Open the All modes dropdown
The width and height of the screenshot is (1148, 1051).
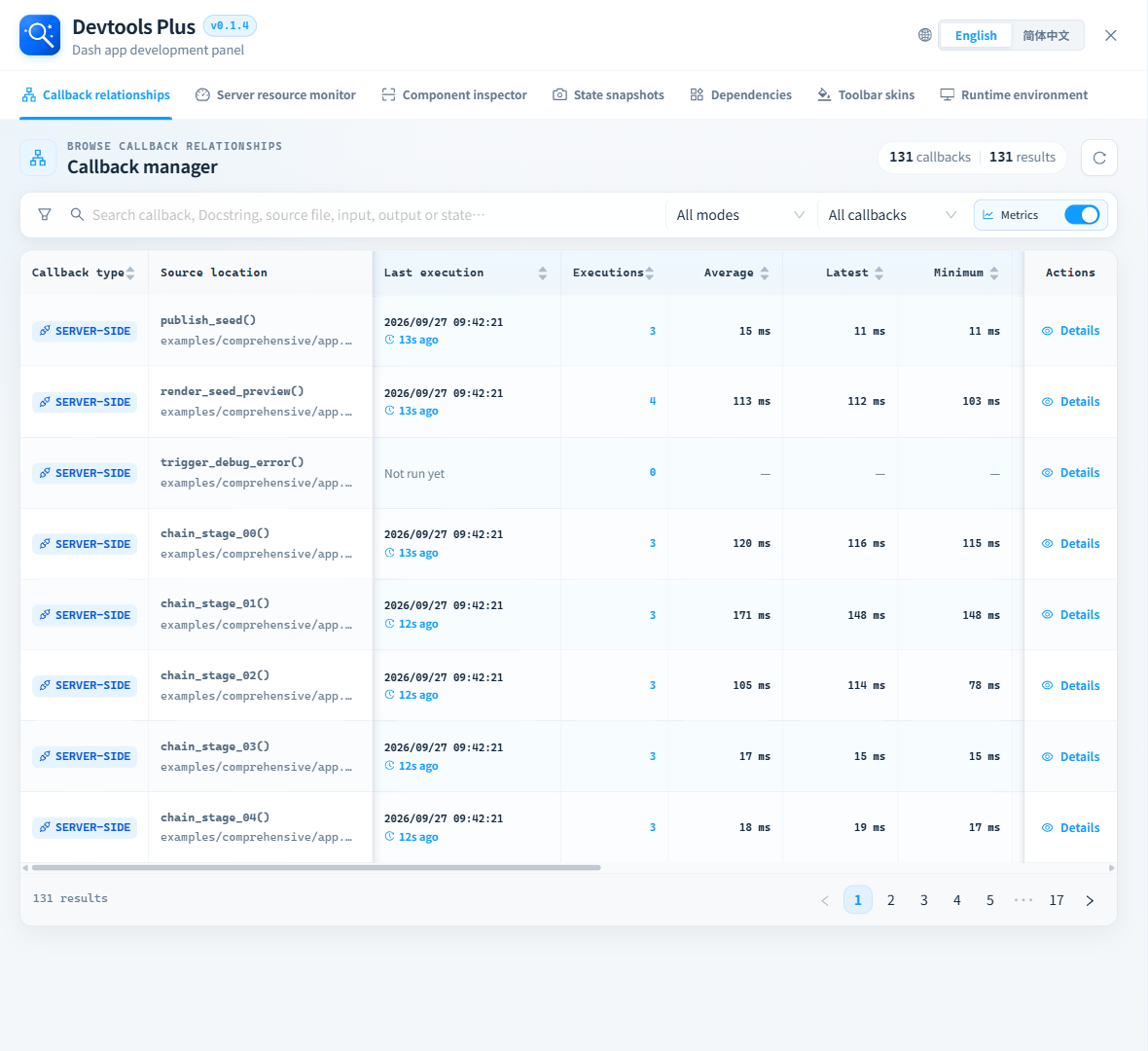click(x=739, y=215)
